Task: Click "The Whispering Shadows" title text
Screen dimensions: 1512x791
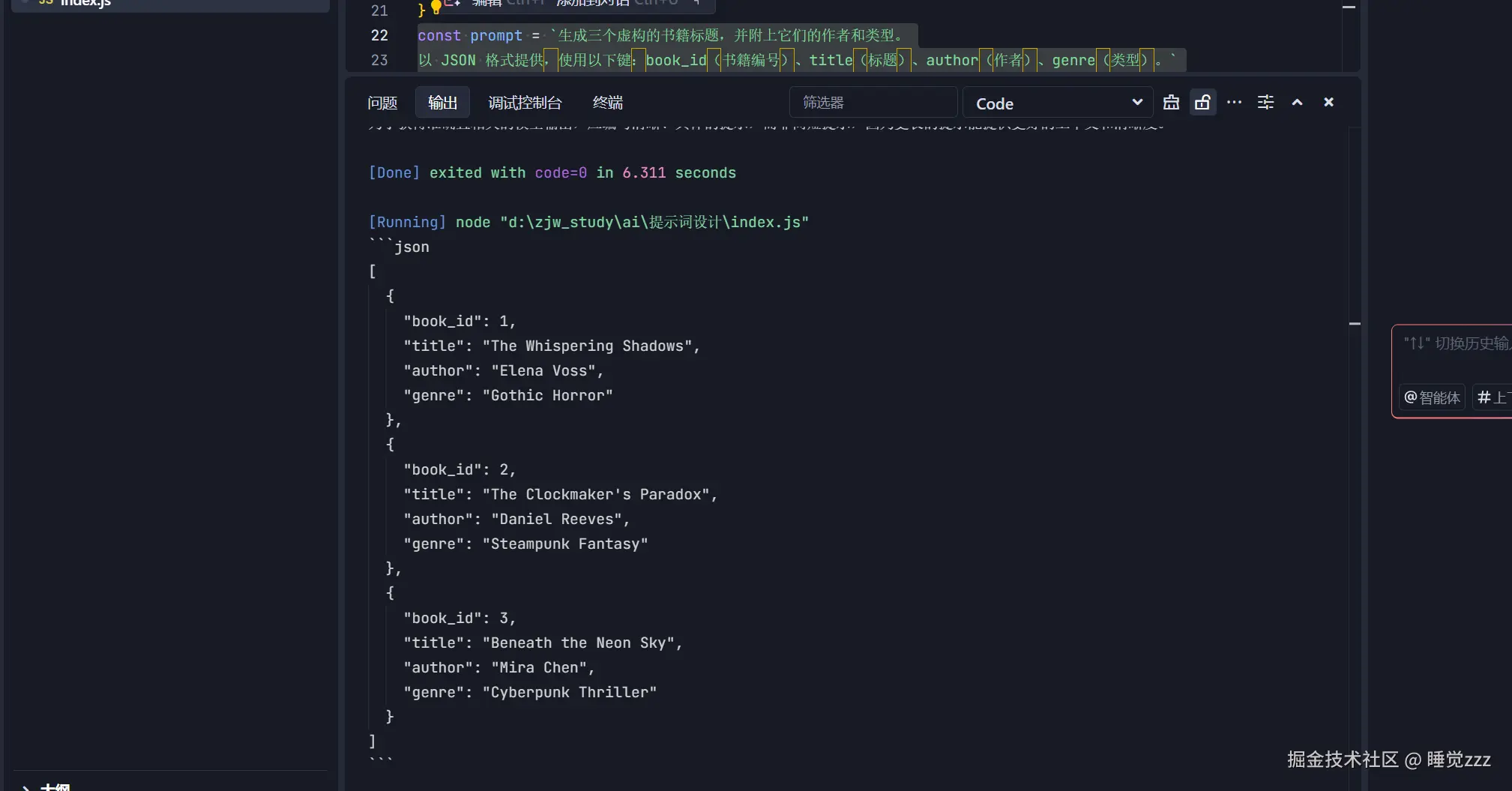Action: tap(587, 346)
